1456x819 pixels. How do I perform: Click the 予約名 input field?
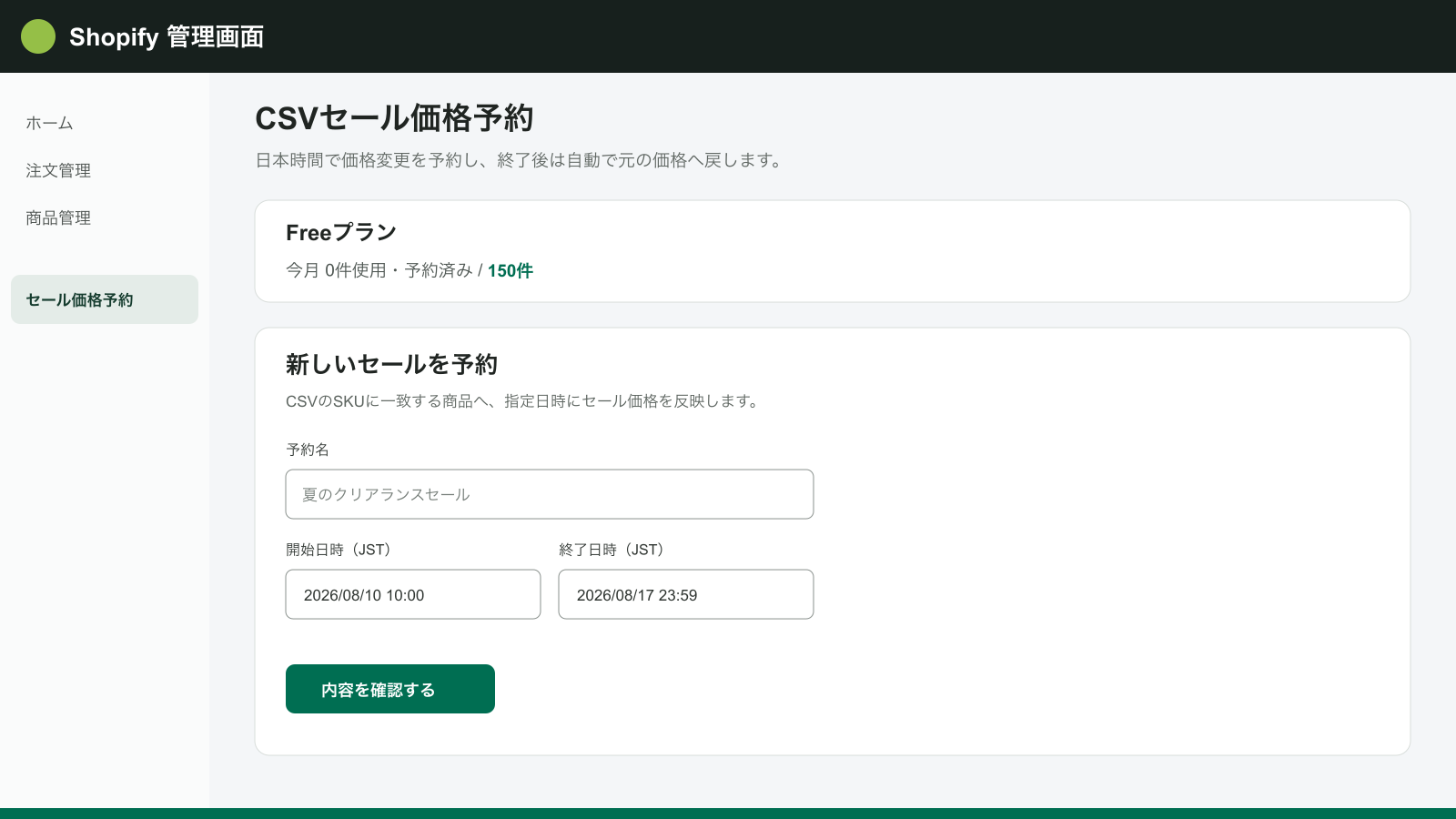550,494
